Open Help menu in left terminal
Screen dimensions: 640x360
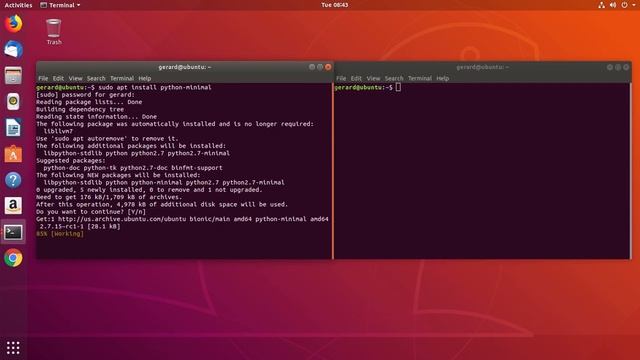click(144, 78)
